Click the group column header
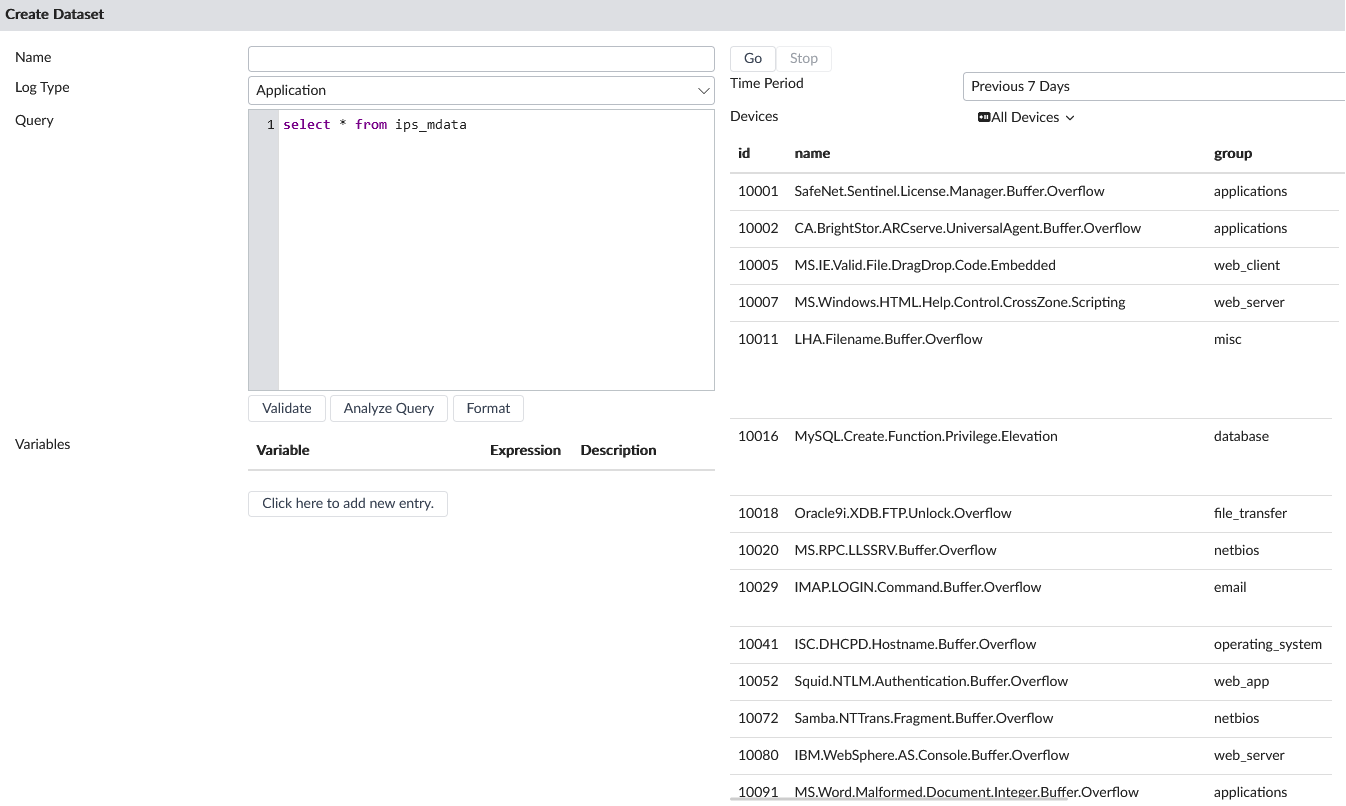1346x806 pixels. pos(1232,153)
